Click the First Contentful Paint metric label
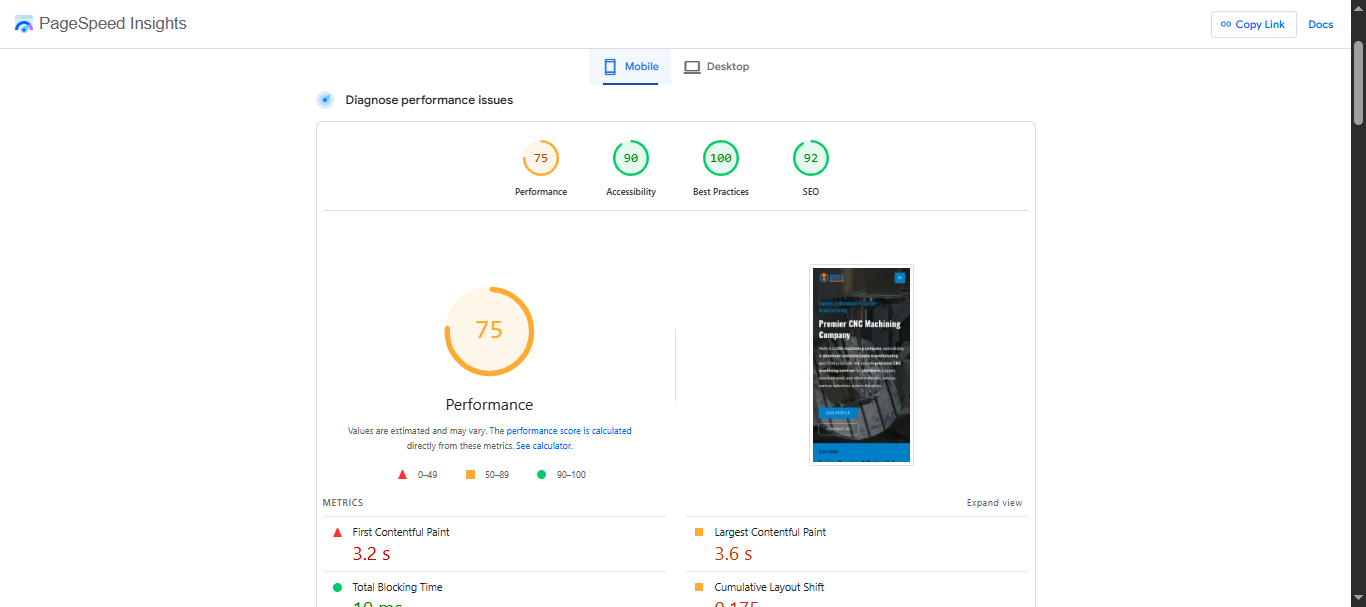 (x=401, y=532)
